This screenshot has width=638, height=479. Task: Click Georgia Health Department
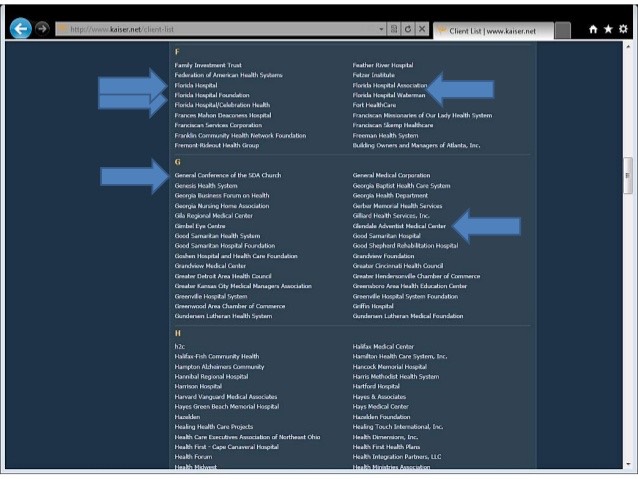(390, 196)
